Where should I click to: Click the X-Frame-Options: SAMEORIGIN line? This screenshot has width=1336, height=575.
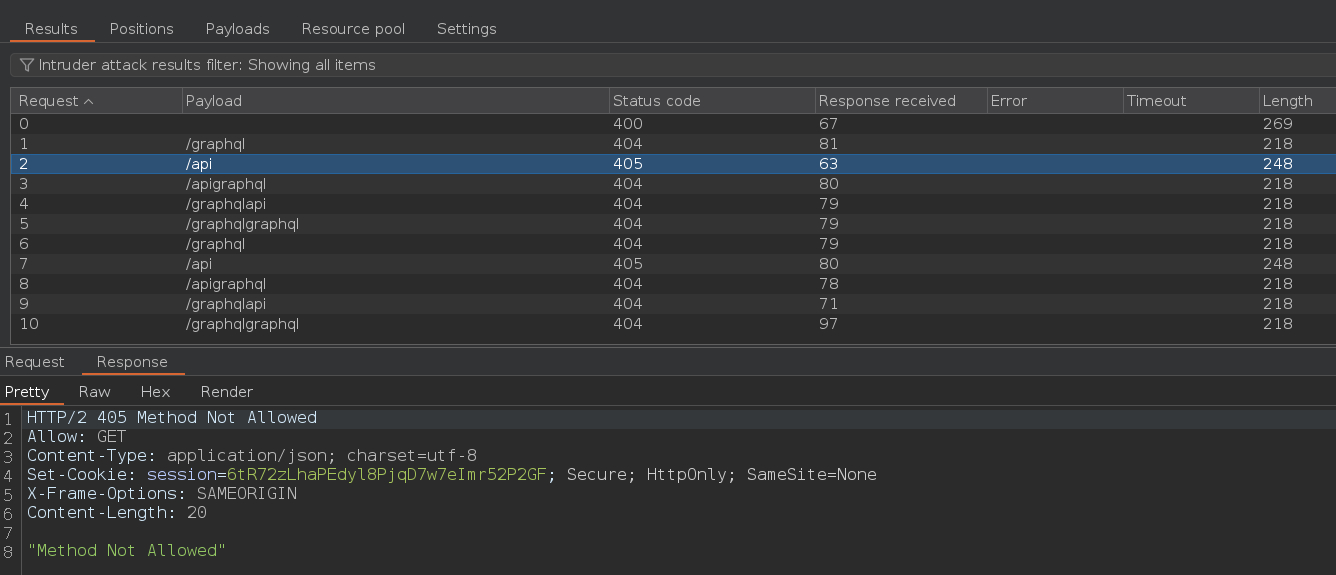(x=162, y=494)
